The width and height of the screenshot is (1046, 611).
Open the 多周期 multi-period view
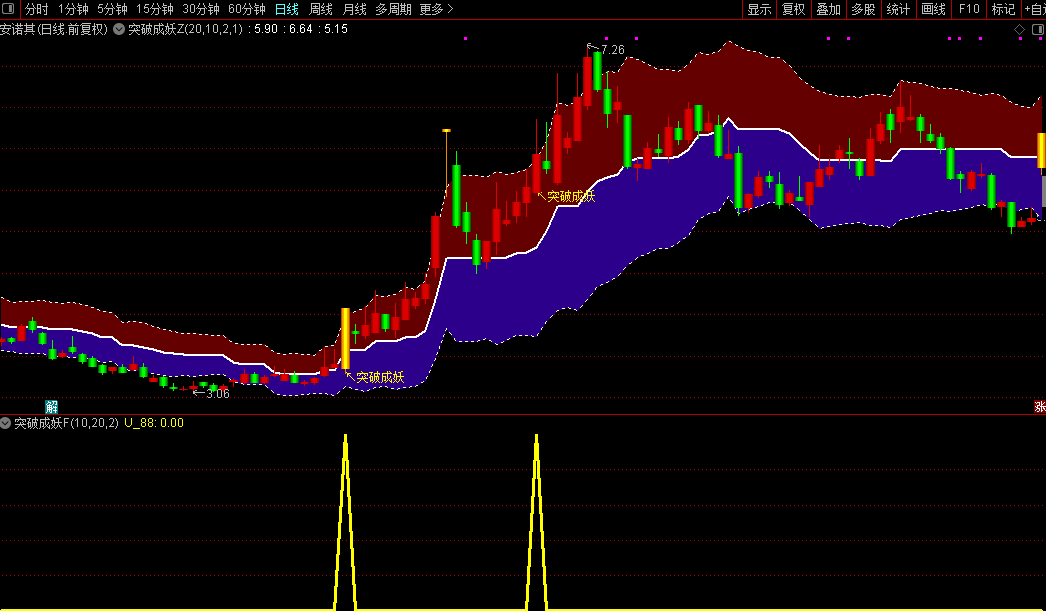(393, 9)
